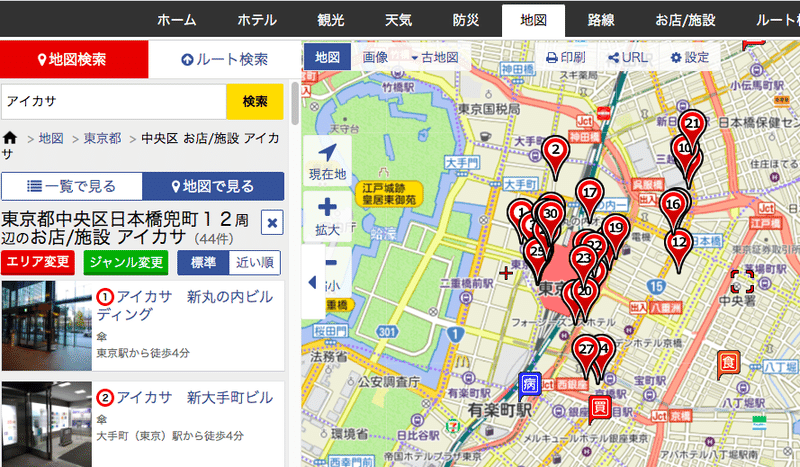Open アイカサ 新大手町ビル result link
This screenshot has height=467, width=800.
[x=194, y=397]
